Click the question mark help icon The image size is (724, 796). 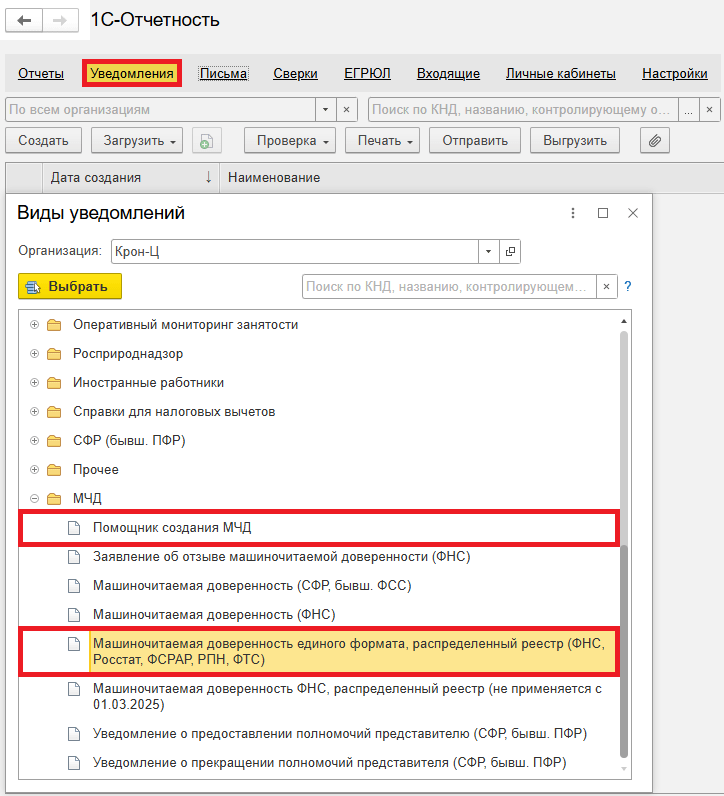(x=628, y=287)
